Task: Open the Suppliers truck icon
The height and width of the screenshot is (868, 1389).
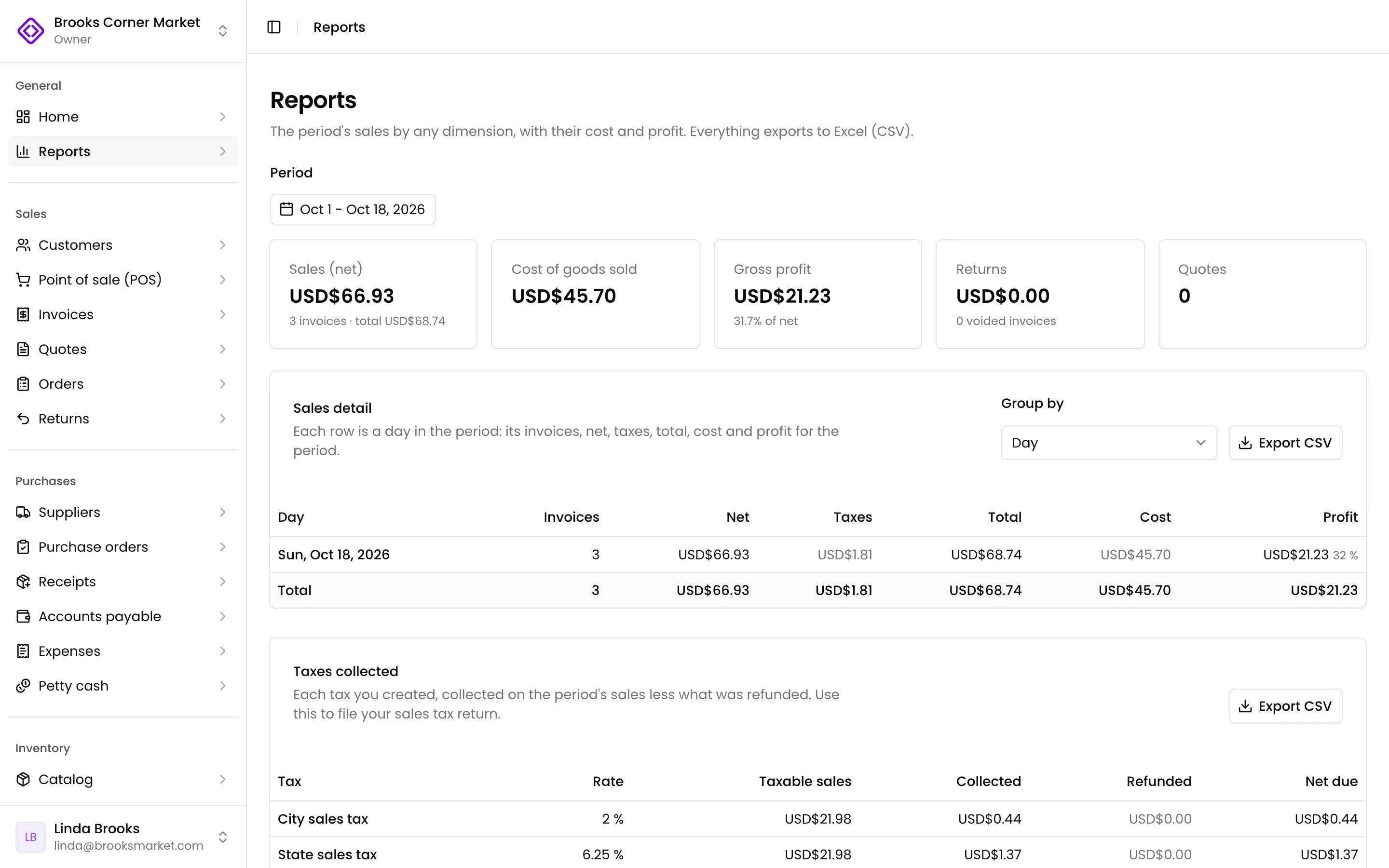Action: (x=23, y=512)
